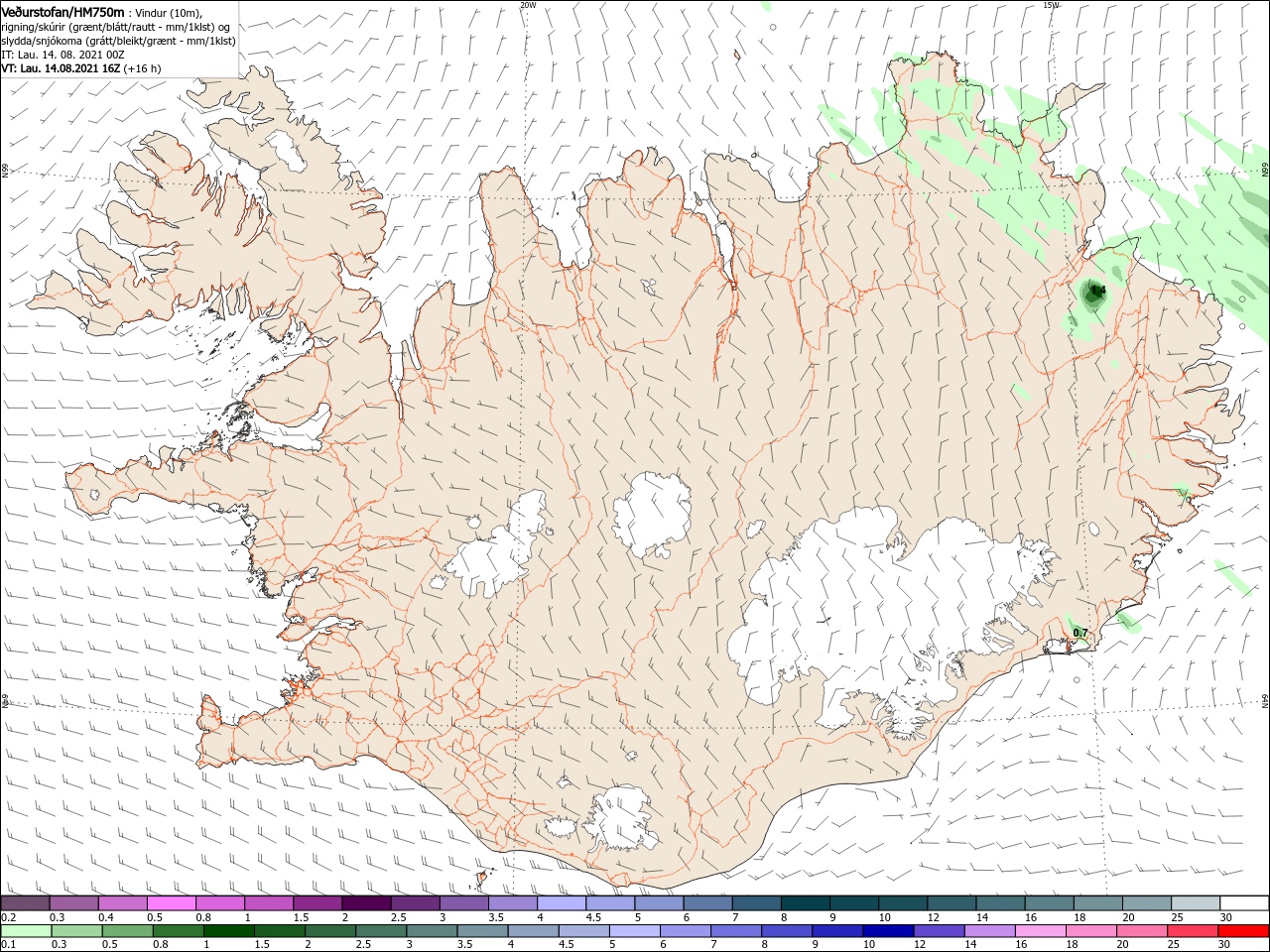Click the Hofsjökull glacier in central Iceland
Screen dimensions: 1270x952
click(x=652, y=516)
